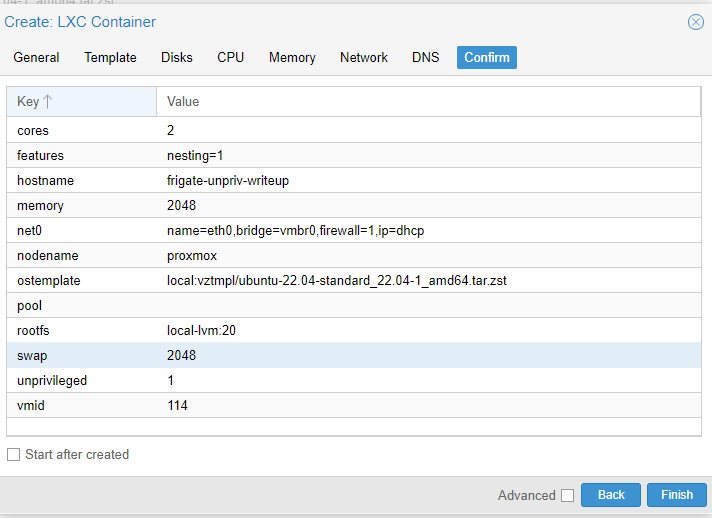Viewport: 712px width, 518px height.
Task: Sort by the Key column header
Action: tap(81, 101)
